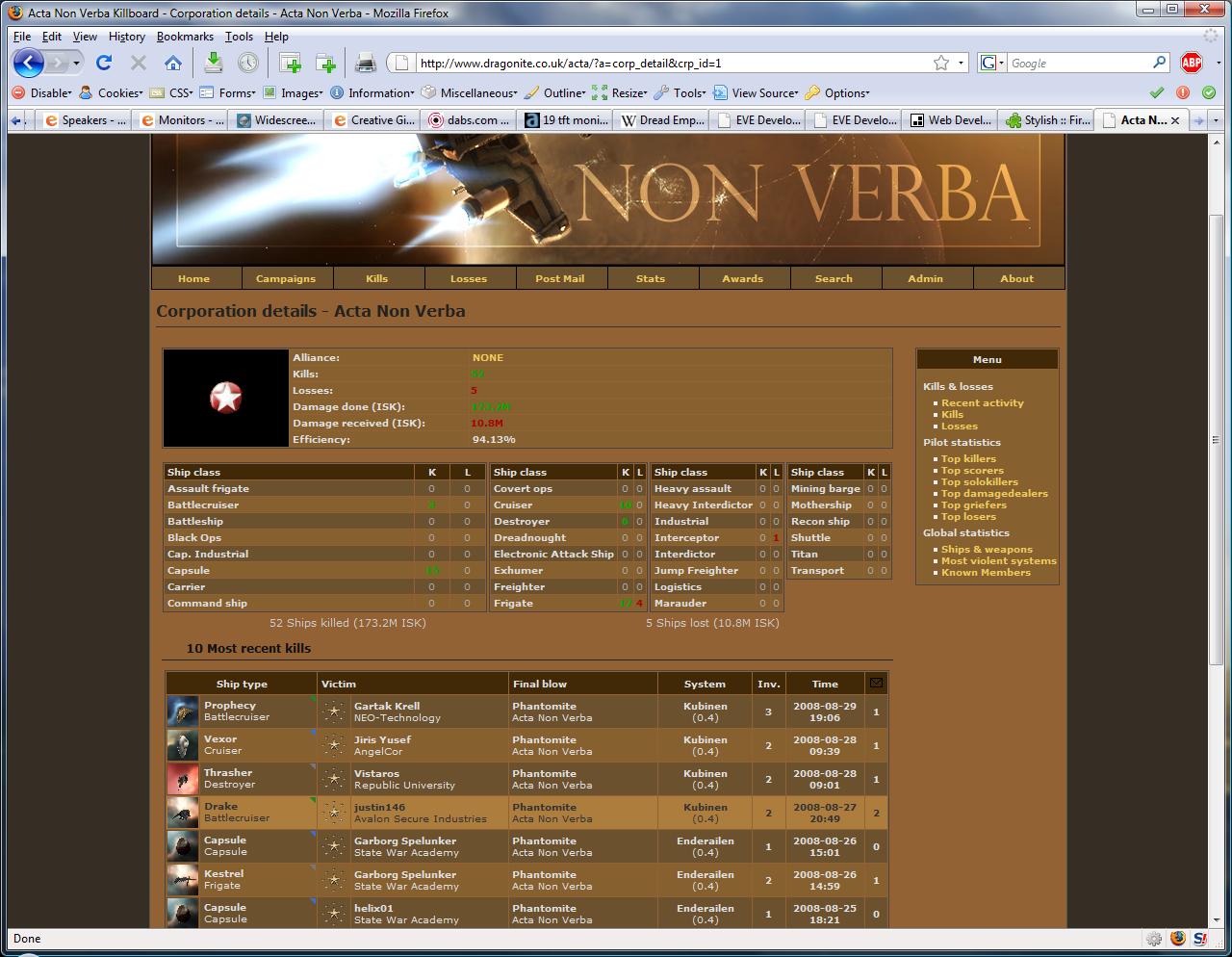The image size is (1232, 957).
Task: Click the Post Mail navigation button
Action: click(560, 278)
